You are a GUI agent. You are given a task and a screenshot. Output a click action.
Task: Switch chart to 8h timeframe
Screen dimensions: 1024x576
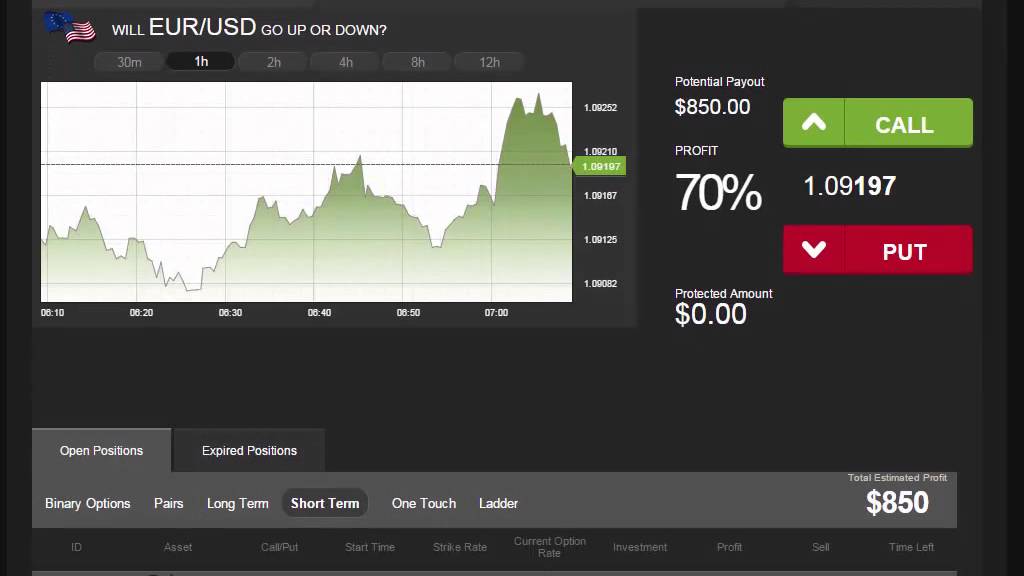tap(417, 62)
